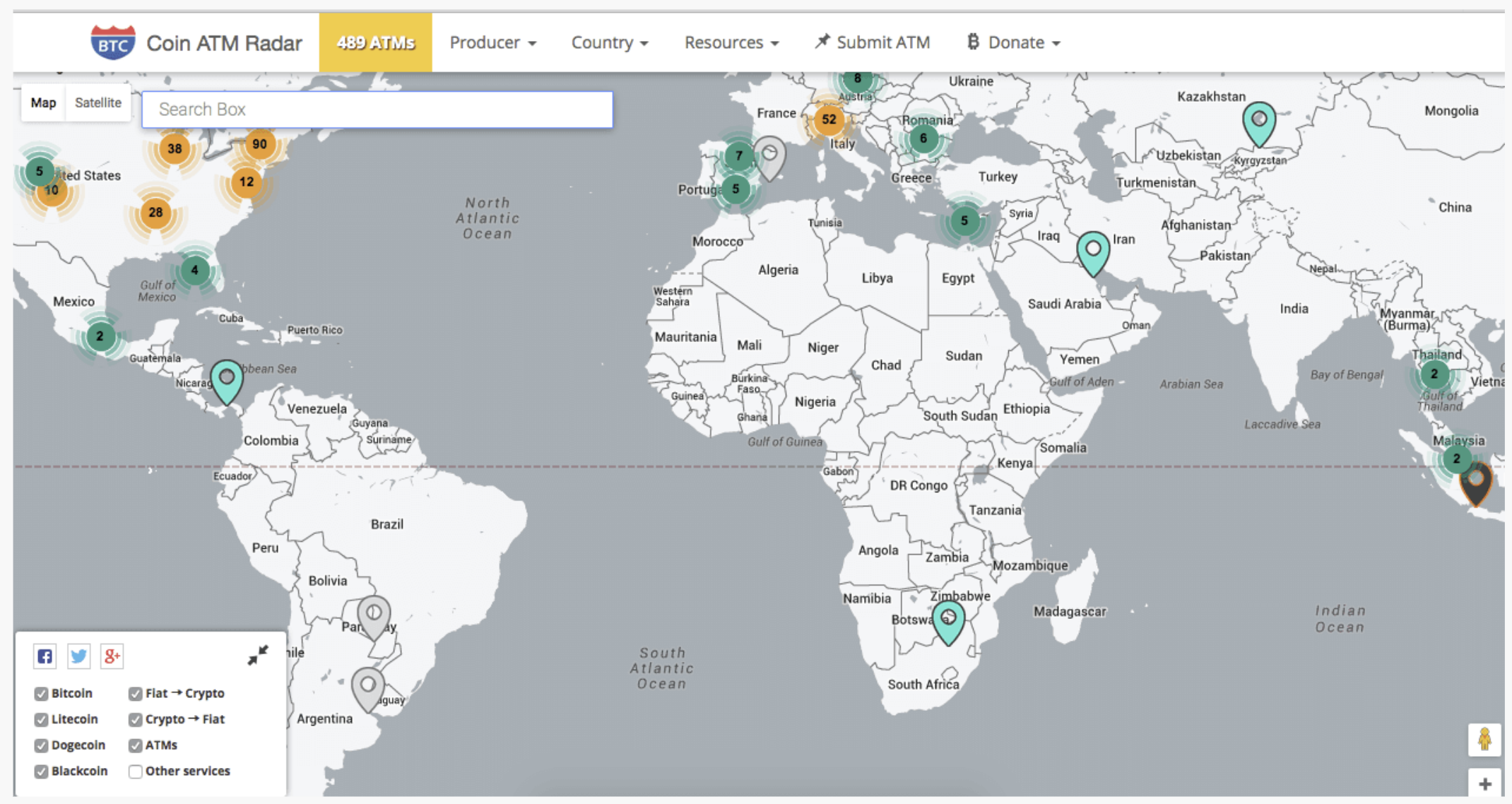1512x804 pixels.
Task: Select the dark ATM pin below Malaysia
Action: (x=1476, y=484)
